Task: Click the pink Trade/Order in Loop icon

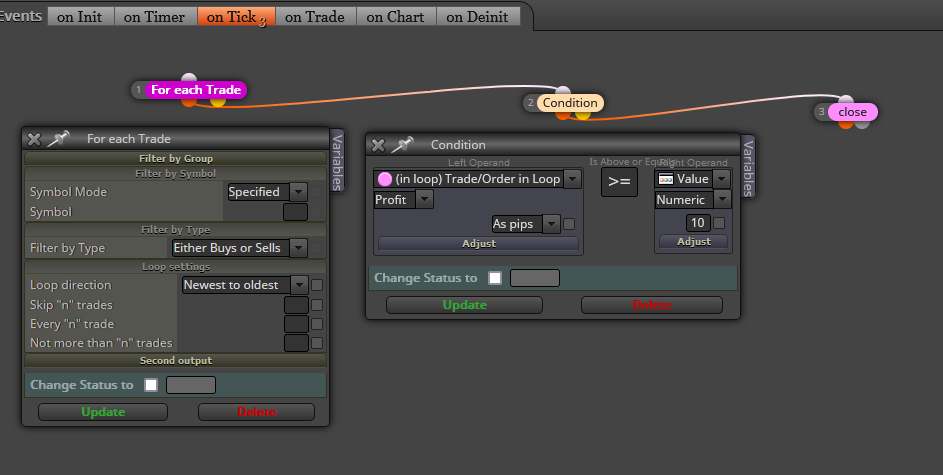Action: [385, 179]
